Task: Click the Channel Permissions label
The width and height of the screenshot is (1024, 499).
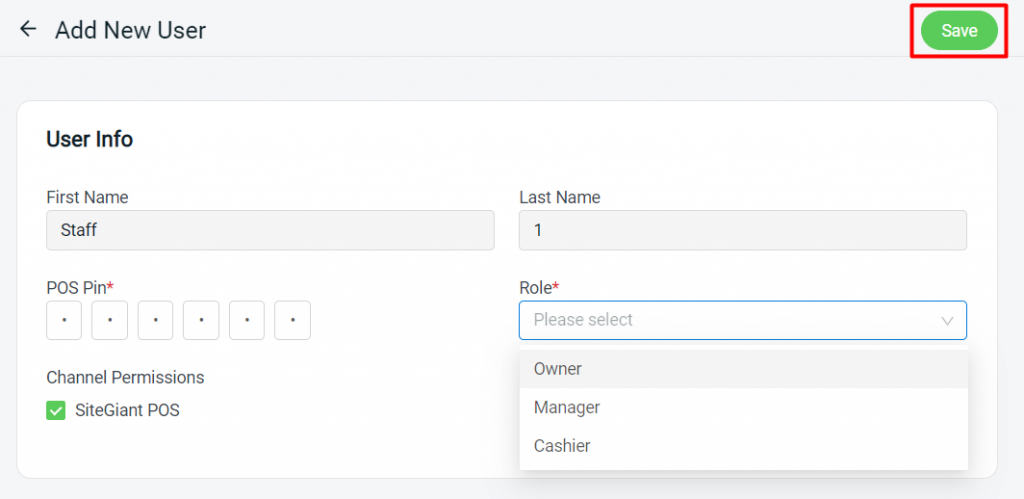Action: (x=125, y=378)
